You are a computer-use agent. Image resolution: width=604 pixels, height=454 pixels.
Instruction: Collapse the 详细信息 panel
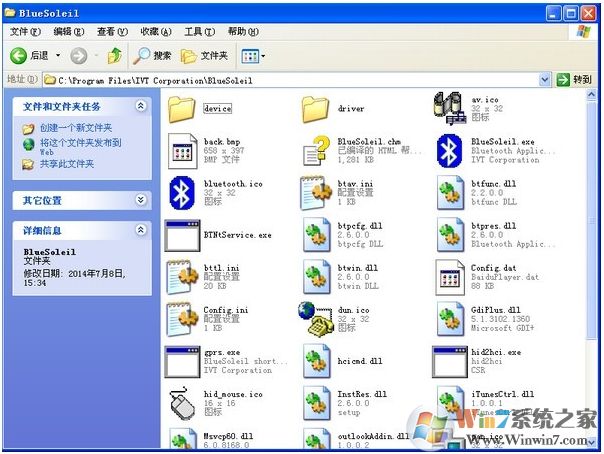[x=141, y=230]
